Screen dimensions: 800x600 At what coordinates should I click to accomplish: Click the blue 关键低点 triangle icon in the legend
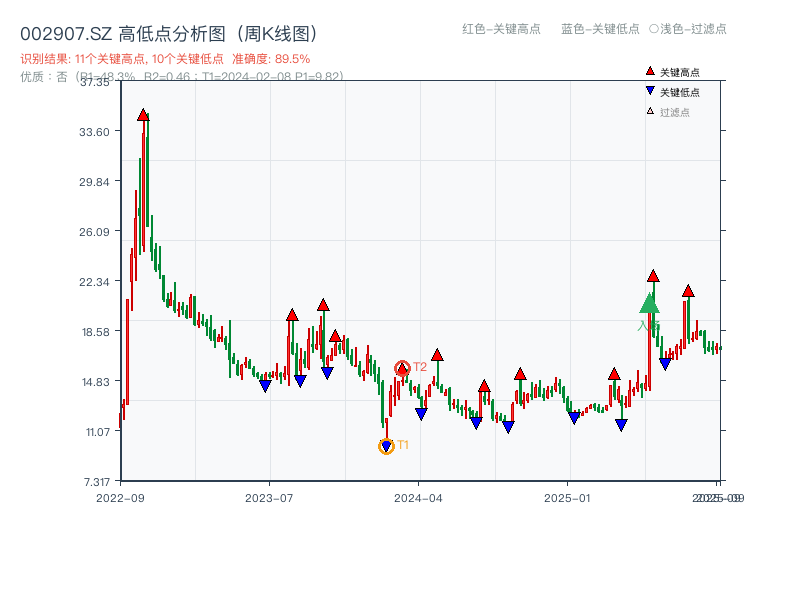(651, 90)
